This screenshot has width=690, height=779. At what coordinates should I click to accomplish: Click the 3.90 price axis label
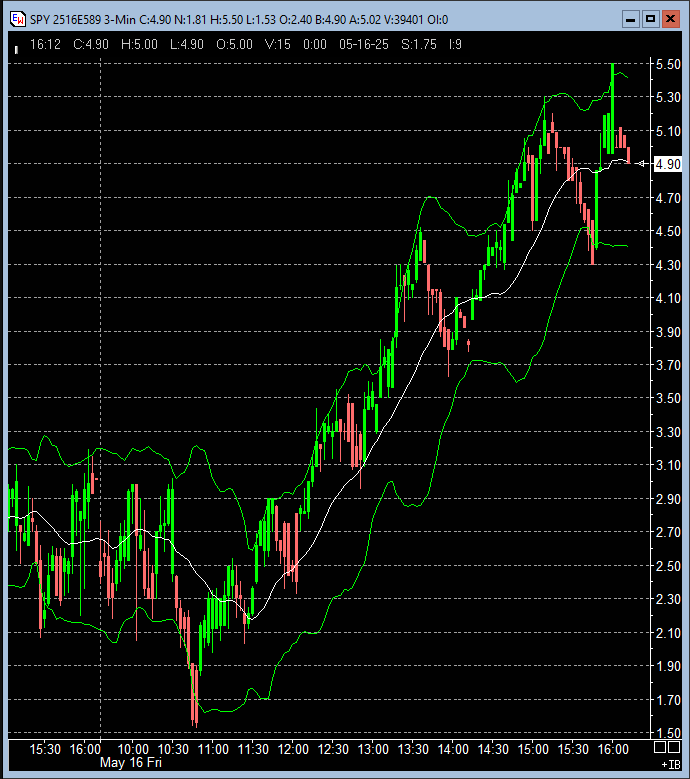pyautogui.click(x=668, y=332)
